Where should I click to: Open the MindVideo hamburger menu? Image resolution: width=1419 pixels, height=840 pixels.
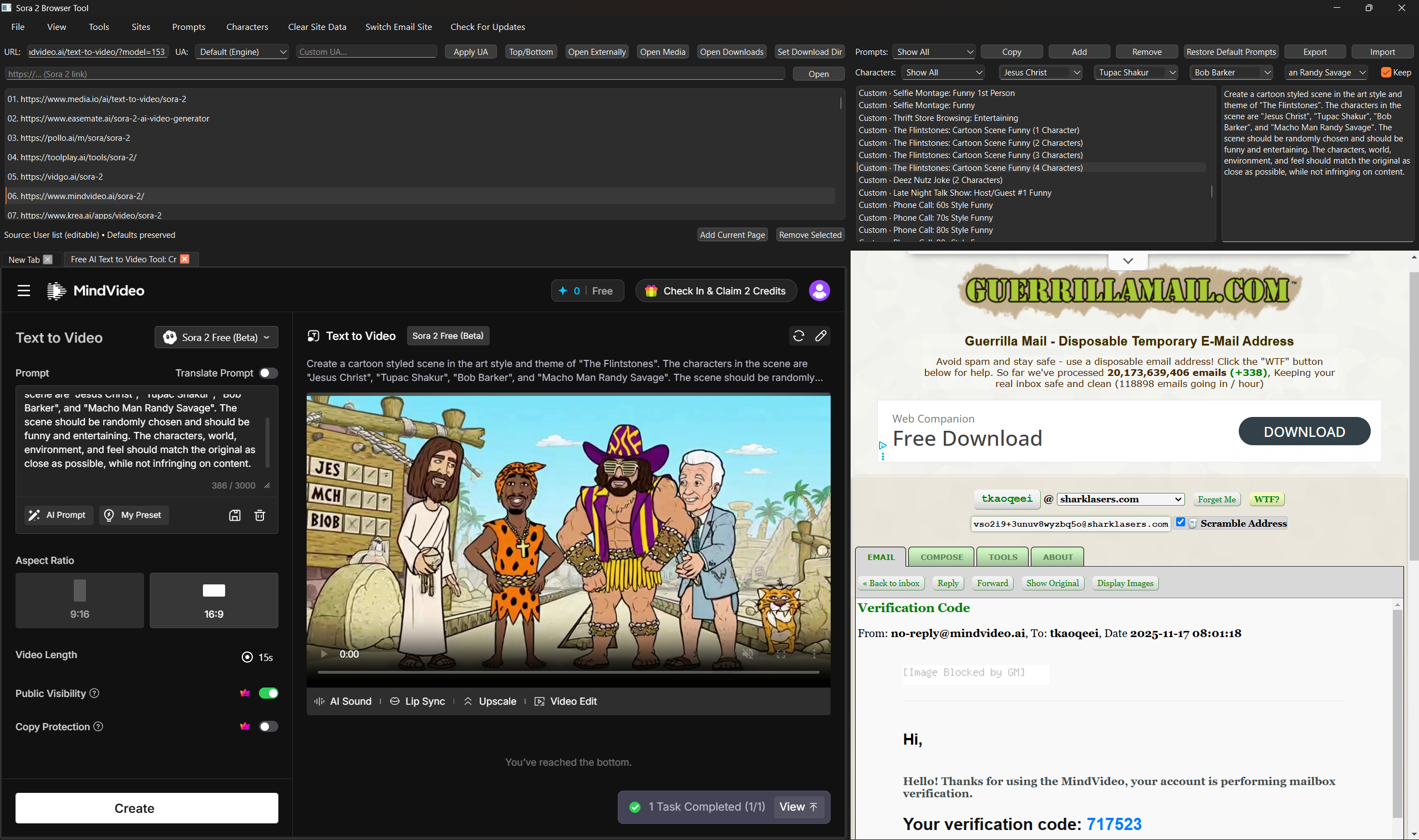(24, 291)
